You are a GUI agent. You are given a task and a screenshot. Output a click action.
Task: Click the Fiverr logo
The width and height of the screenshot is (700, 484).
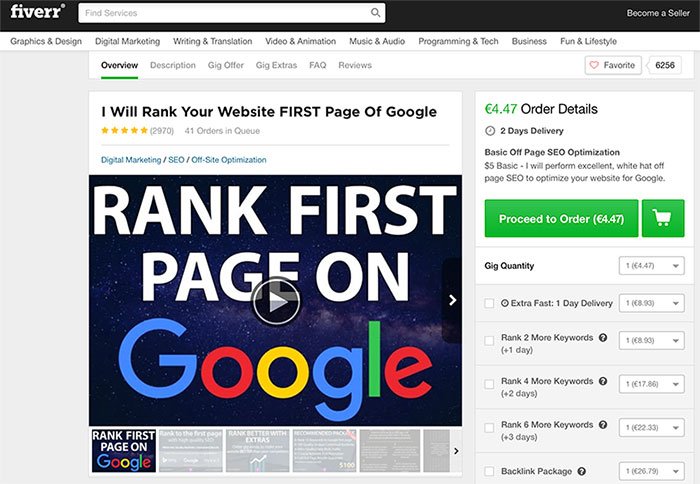[38, 12]
